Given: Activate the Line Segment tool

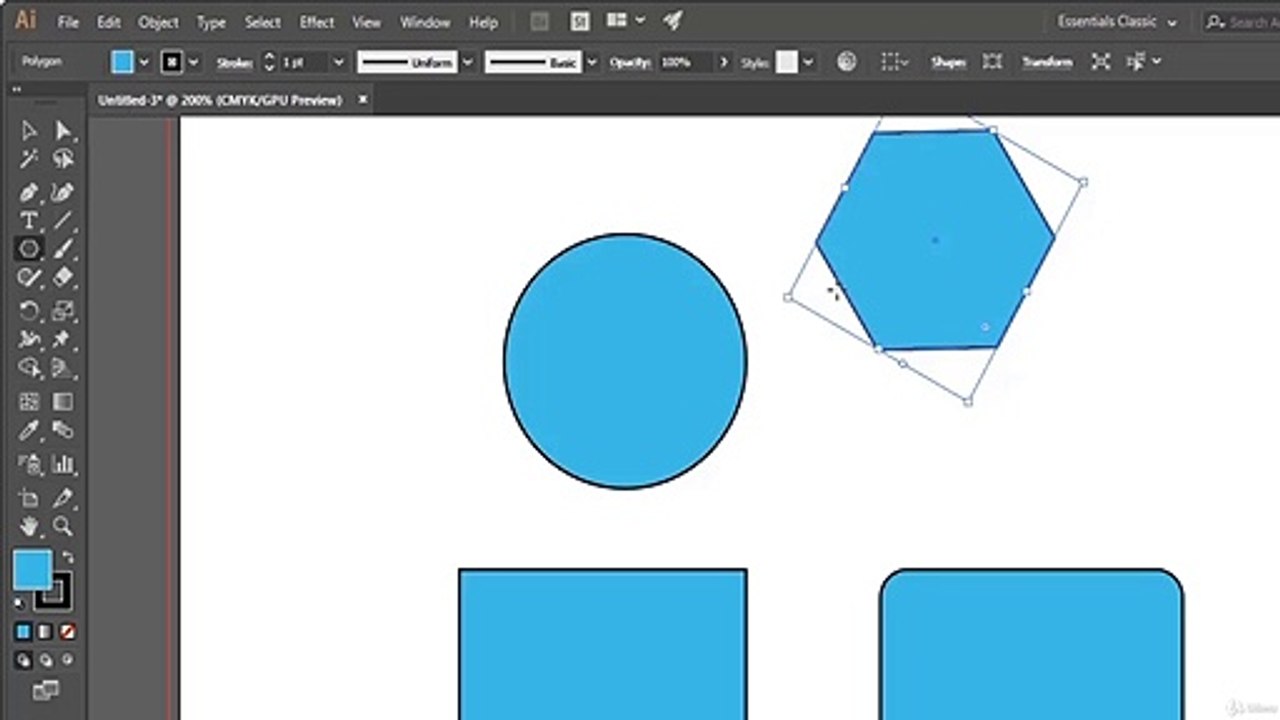Looking at the screenshot, I should coord(63,220).
